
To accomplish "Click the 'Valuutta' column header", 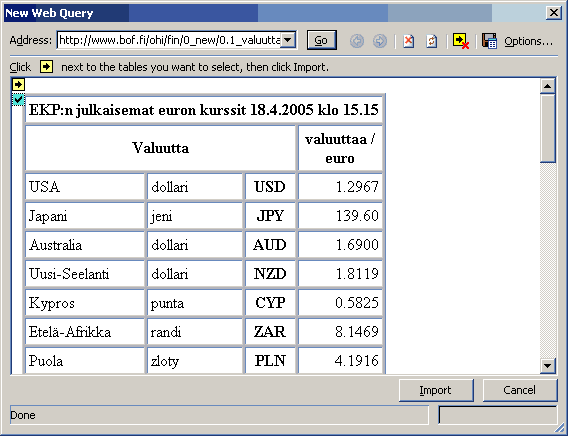I will point(160,148).
